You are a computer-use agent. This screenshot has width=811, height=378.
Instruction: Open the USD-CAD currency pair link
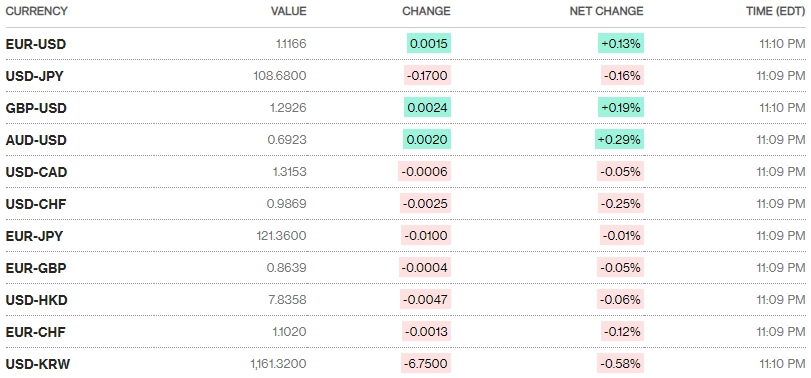(36, 172)
